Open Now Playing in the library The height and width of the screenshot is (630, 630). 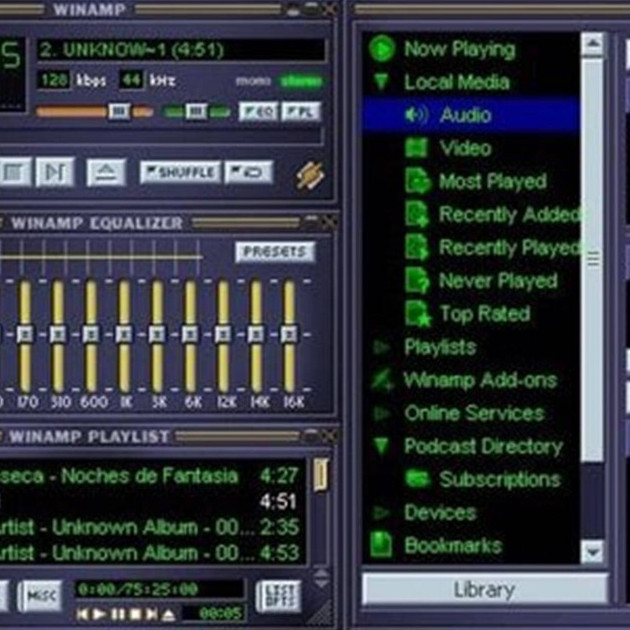pyautogui.click(x=459, y=49)
